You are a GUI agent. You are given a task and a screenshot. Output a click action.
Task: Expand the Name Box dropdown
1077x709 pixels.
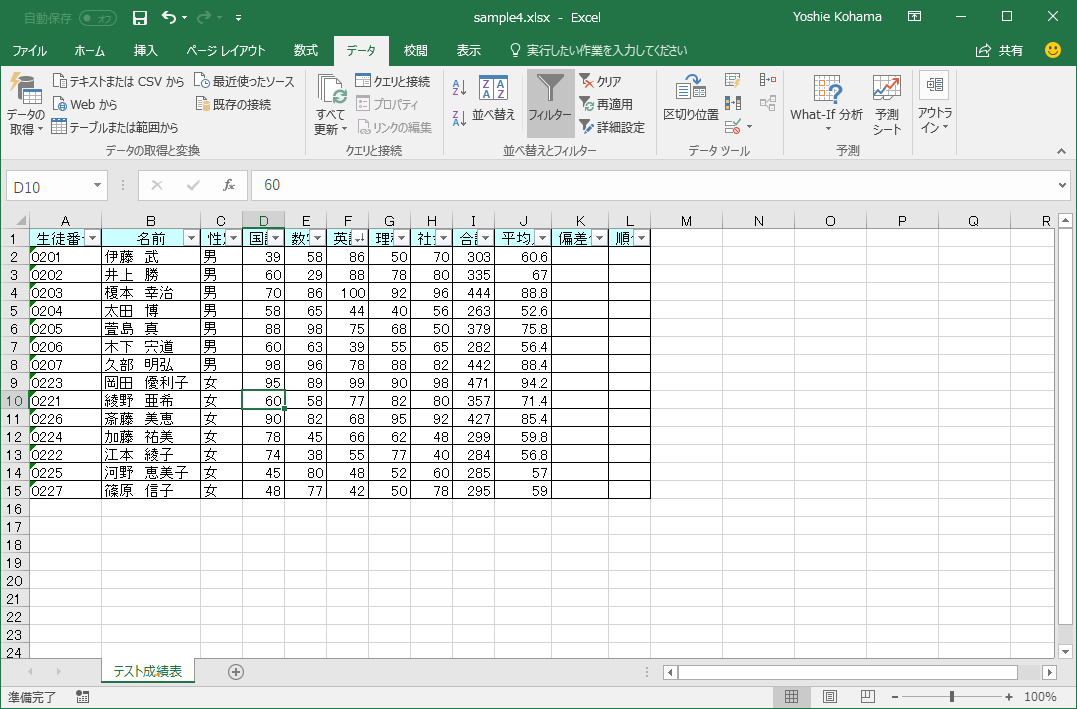pos(97,185)
